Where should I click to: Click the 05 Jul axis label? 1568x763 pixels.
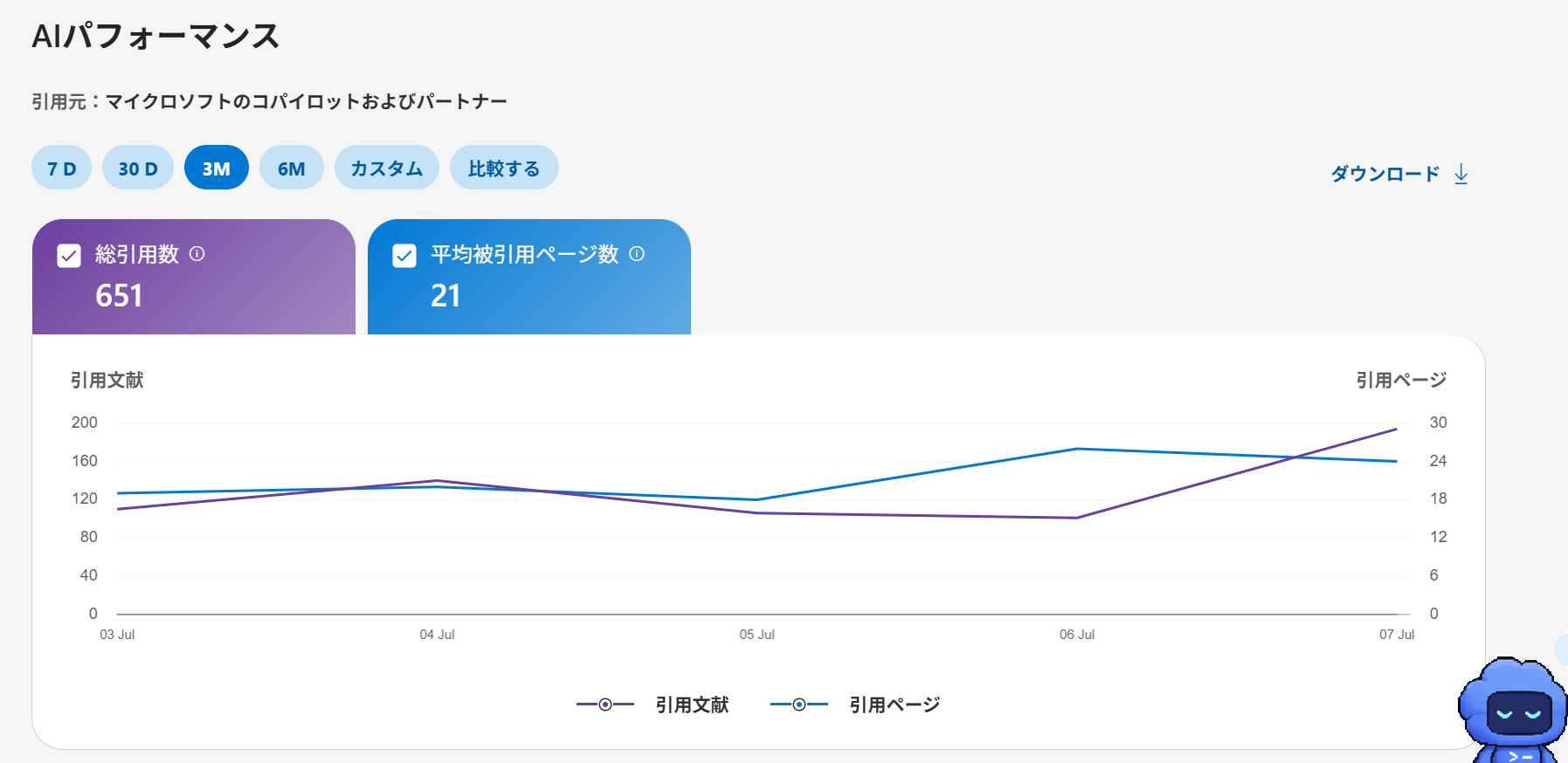point(757,635)
